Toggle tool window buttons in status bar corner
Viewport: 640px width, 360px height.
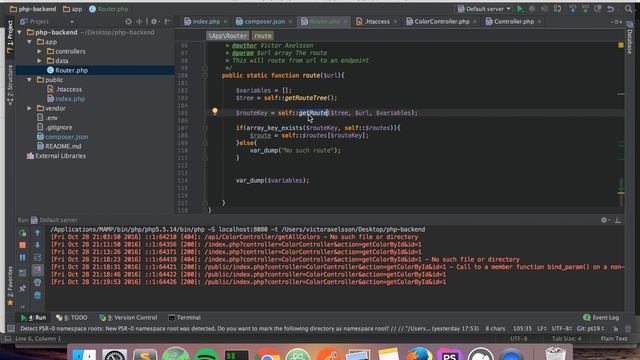point(11,329)
